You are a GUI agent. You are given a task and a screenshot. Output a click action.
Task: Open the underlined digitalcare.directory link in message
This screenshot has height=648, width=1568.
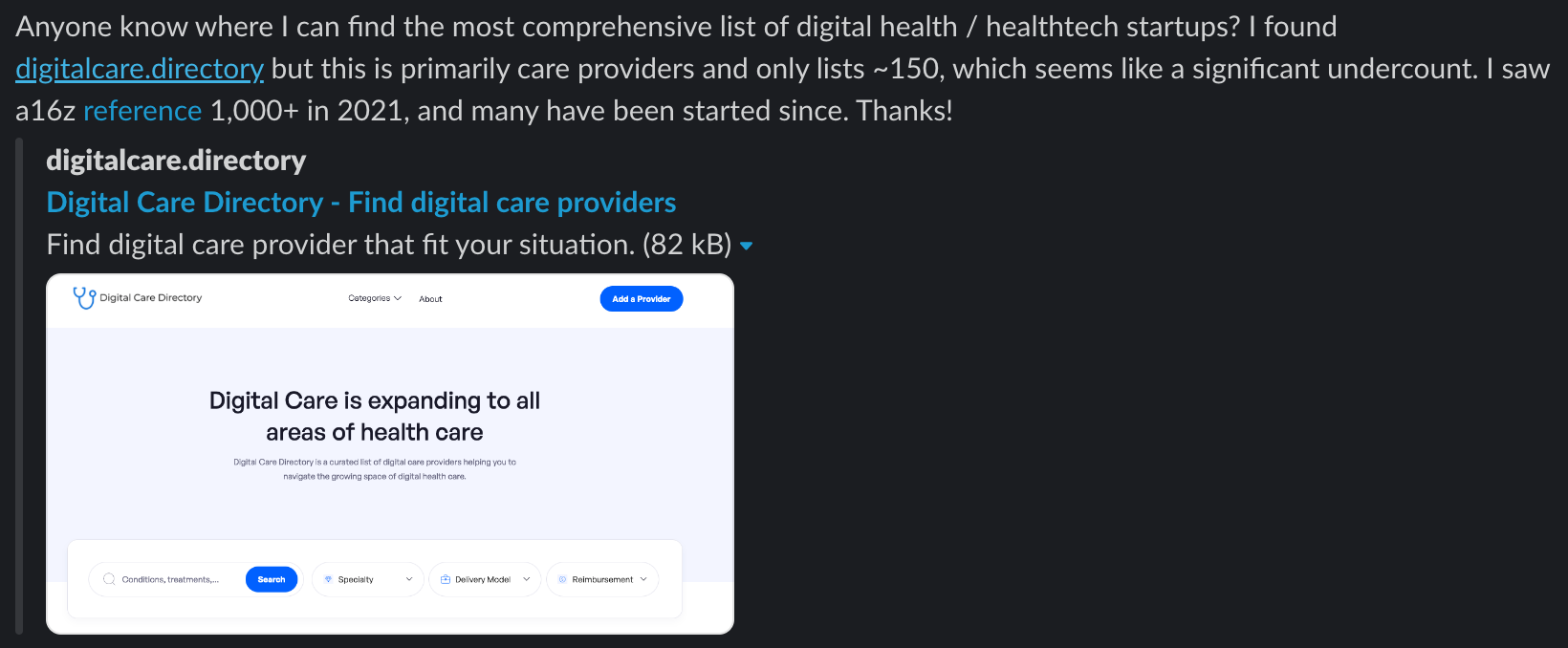tap(140, 69)
